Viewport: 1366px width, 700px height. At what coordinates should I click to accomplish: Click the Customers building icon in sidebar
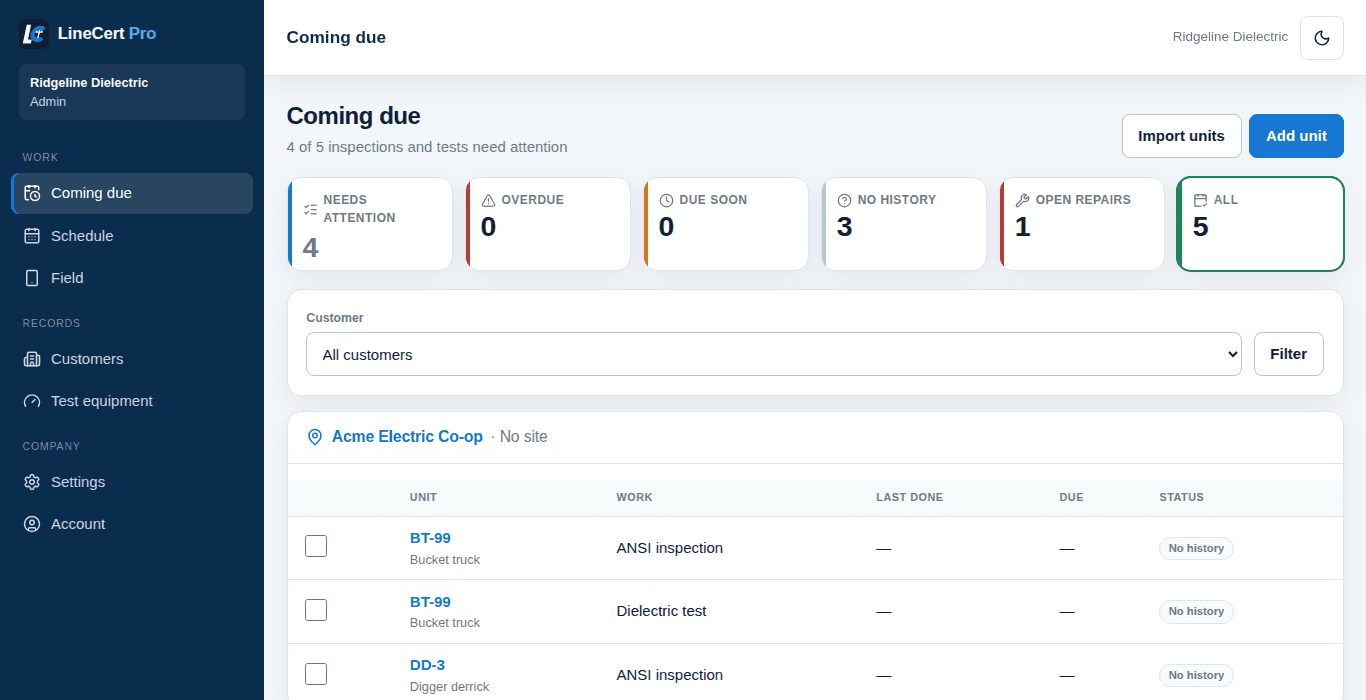pos(32,359)
